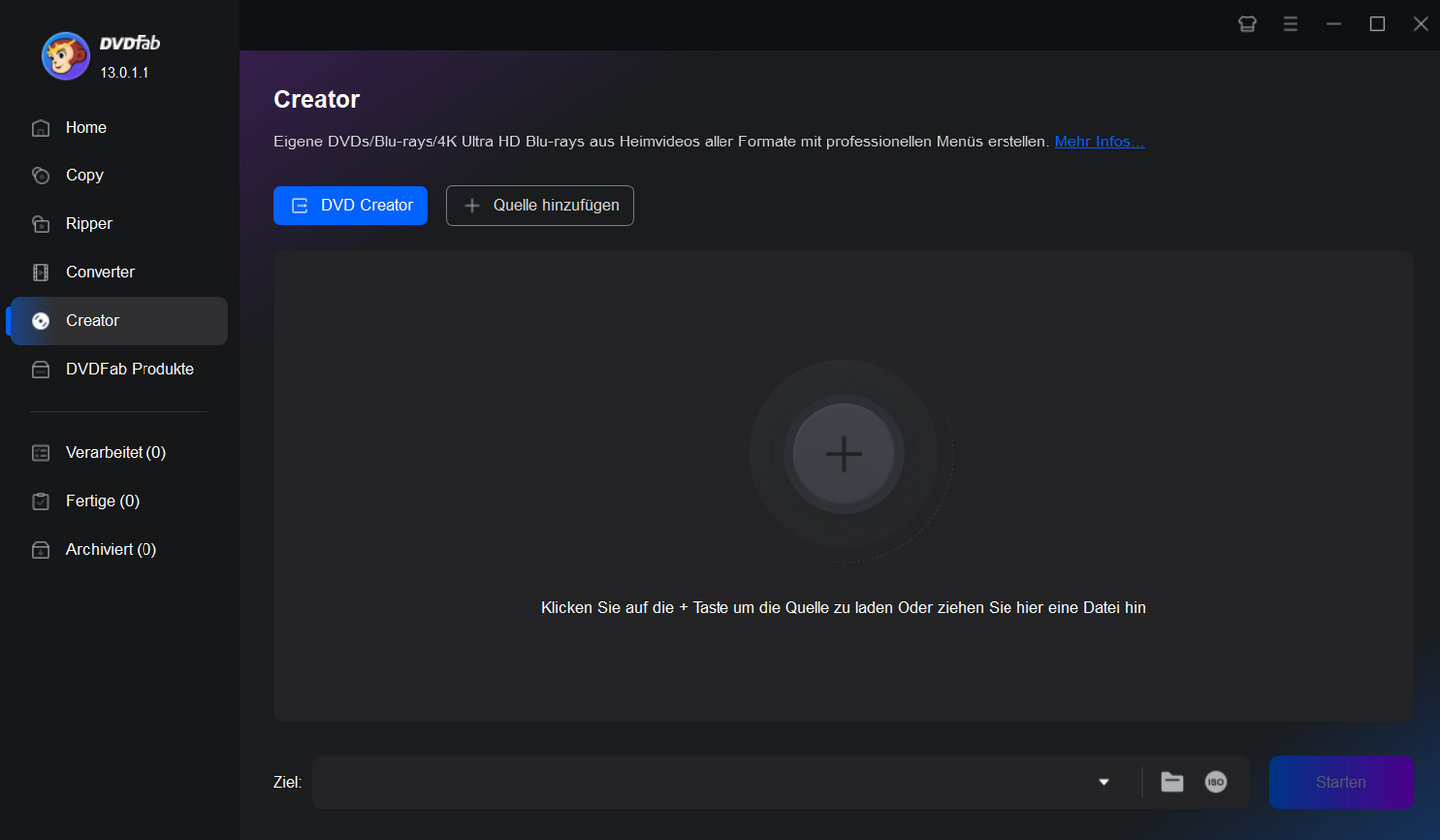Click the folder icon for output directory
The image size is (1440, 840).
[1172, 782]
